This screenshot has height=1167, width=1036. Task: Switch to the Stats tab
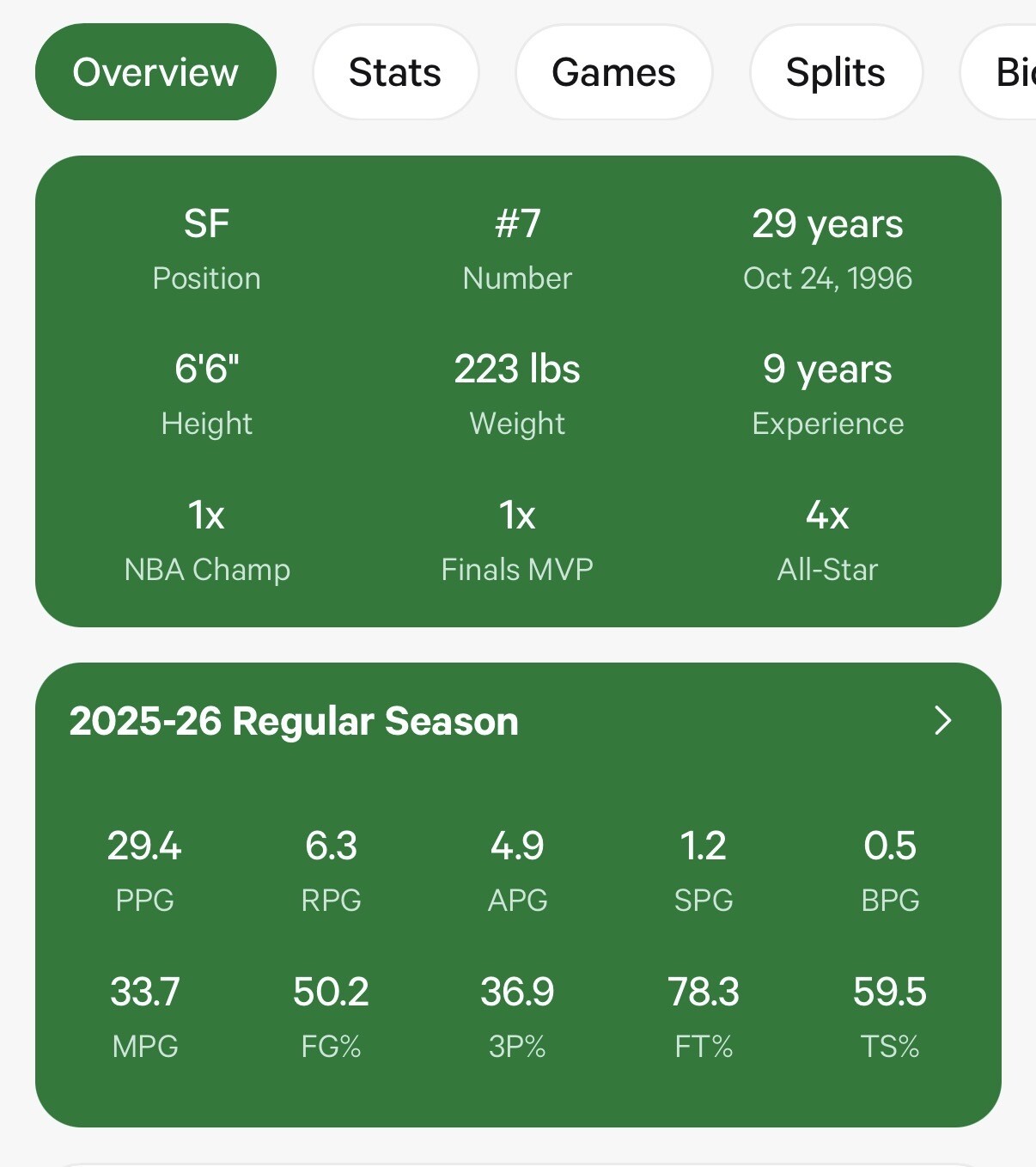click(395, 72)
